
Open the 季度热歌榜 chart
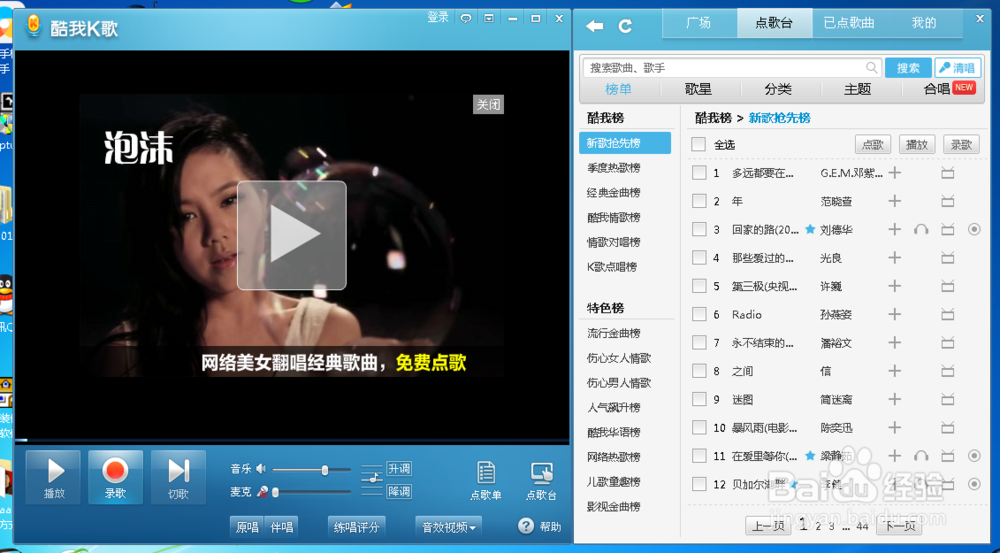tap(614, 168)
